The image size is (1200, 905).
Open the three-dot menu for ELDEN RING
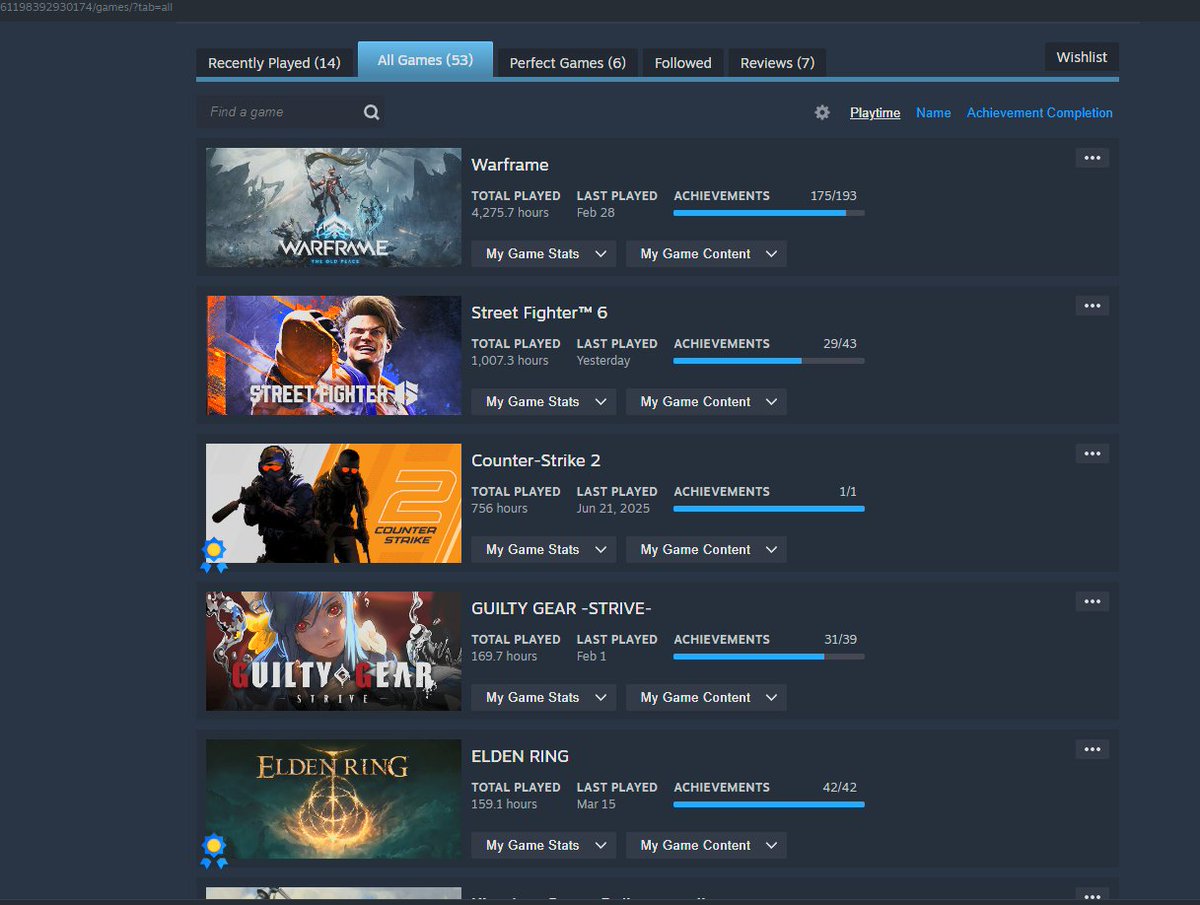coord(1092,750)
